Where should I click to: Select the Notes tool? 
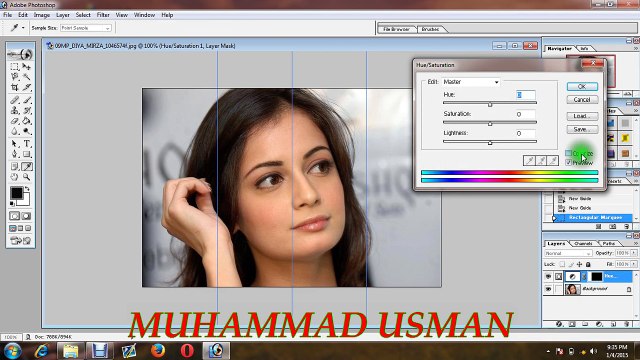pos(15,167)
